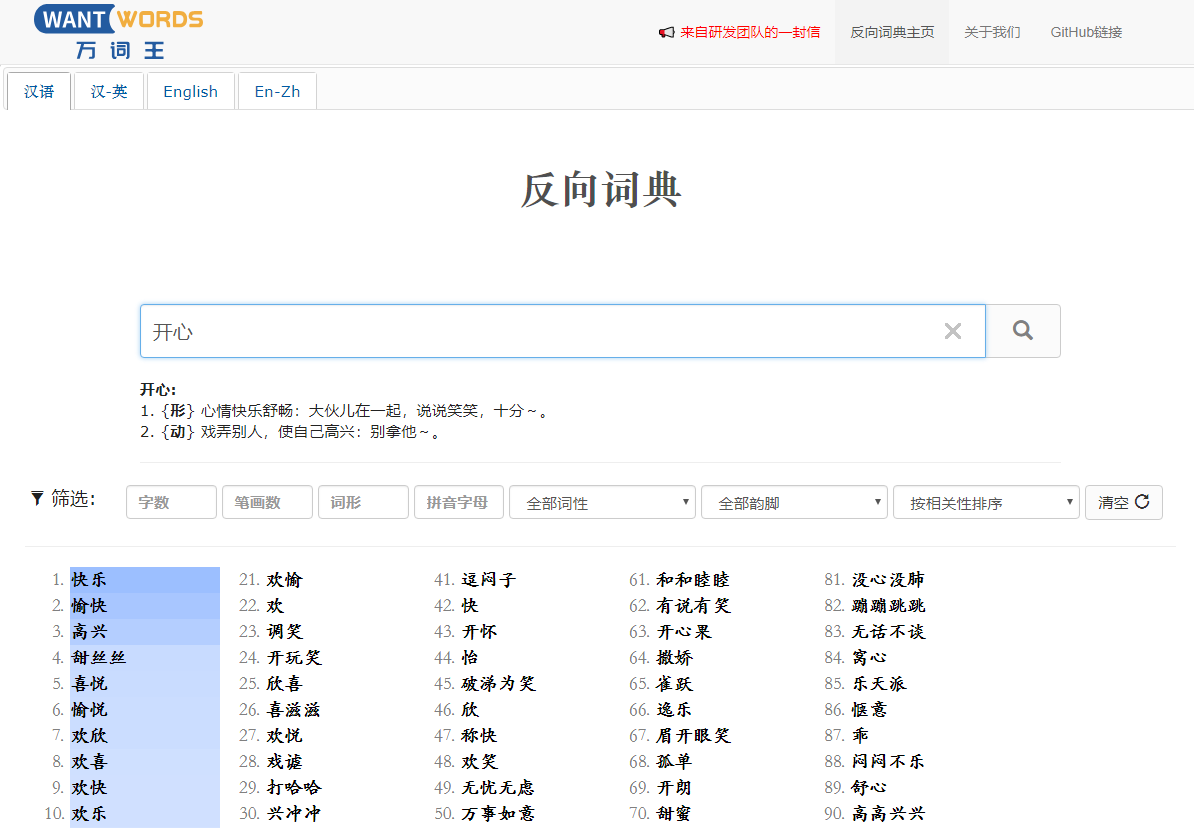Select result word 开玩笑
1194x828 pixels.
tap(294, 657)
